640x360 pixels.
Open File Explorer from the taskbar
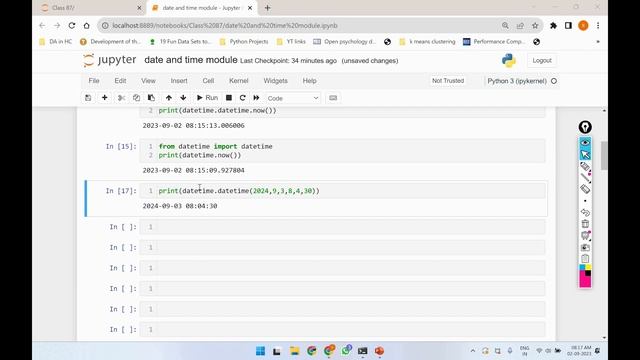pos(294,351)
